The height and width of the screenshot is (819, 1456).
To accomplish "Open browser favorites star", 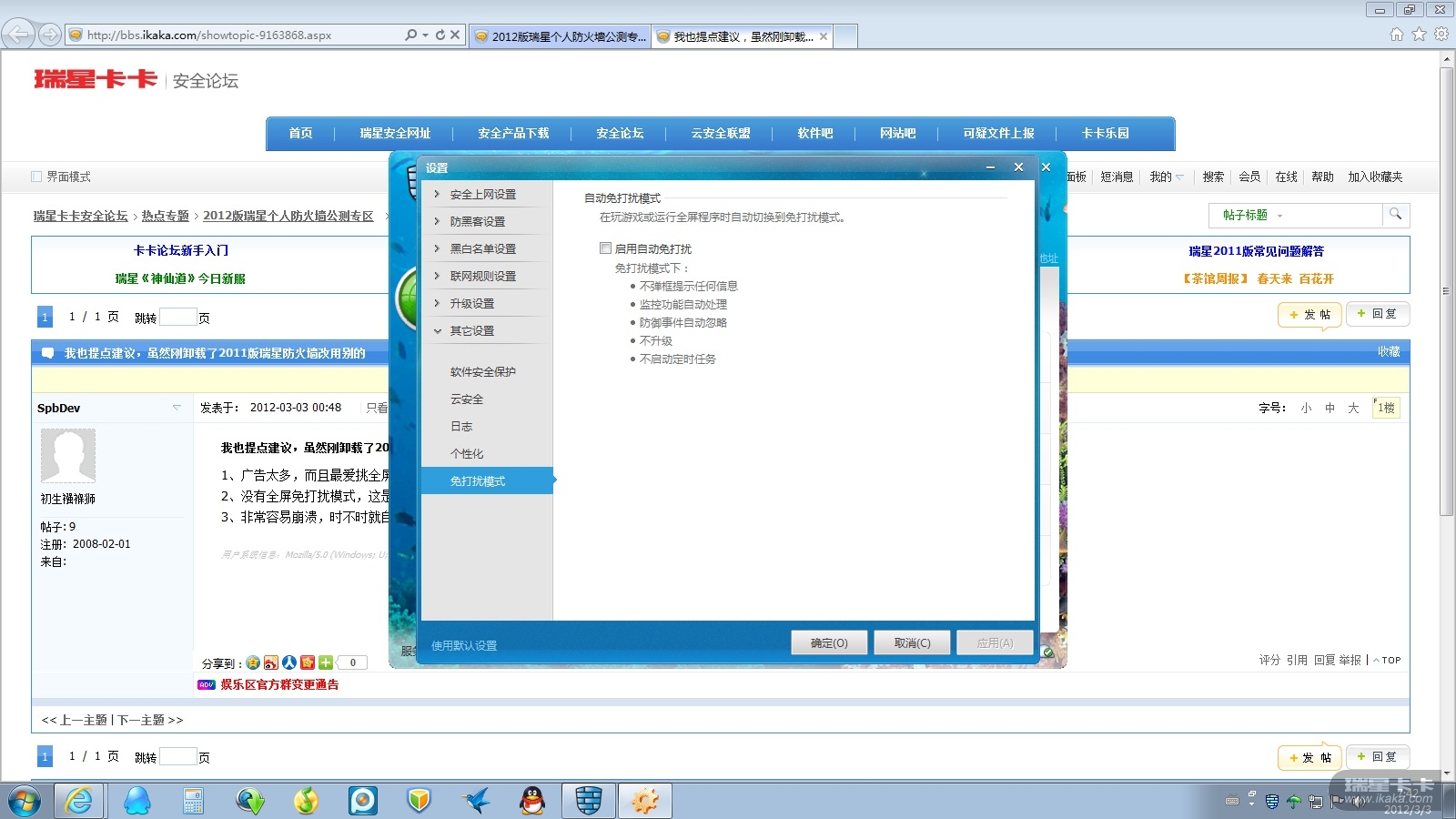I will (x=1419, y=35).
